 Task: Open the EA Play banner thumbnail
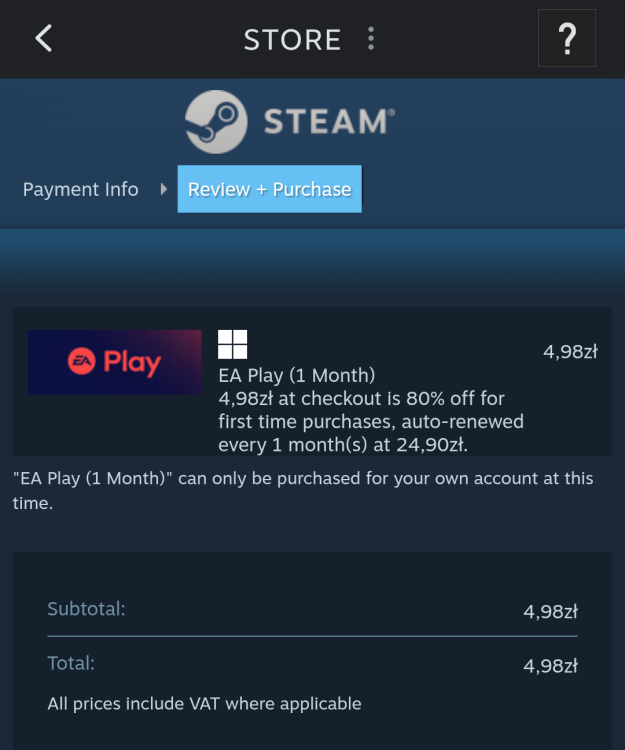click(x=114, y=362)
